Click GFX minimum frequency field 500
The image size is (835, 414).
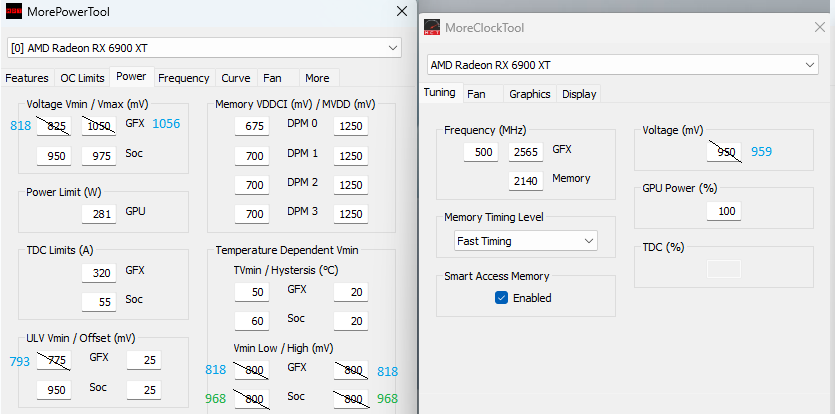[481, 152]
